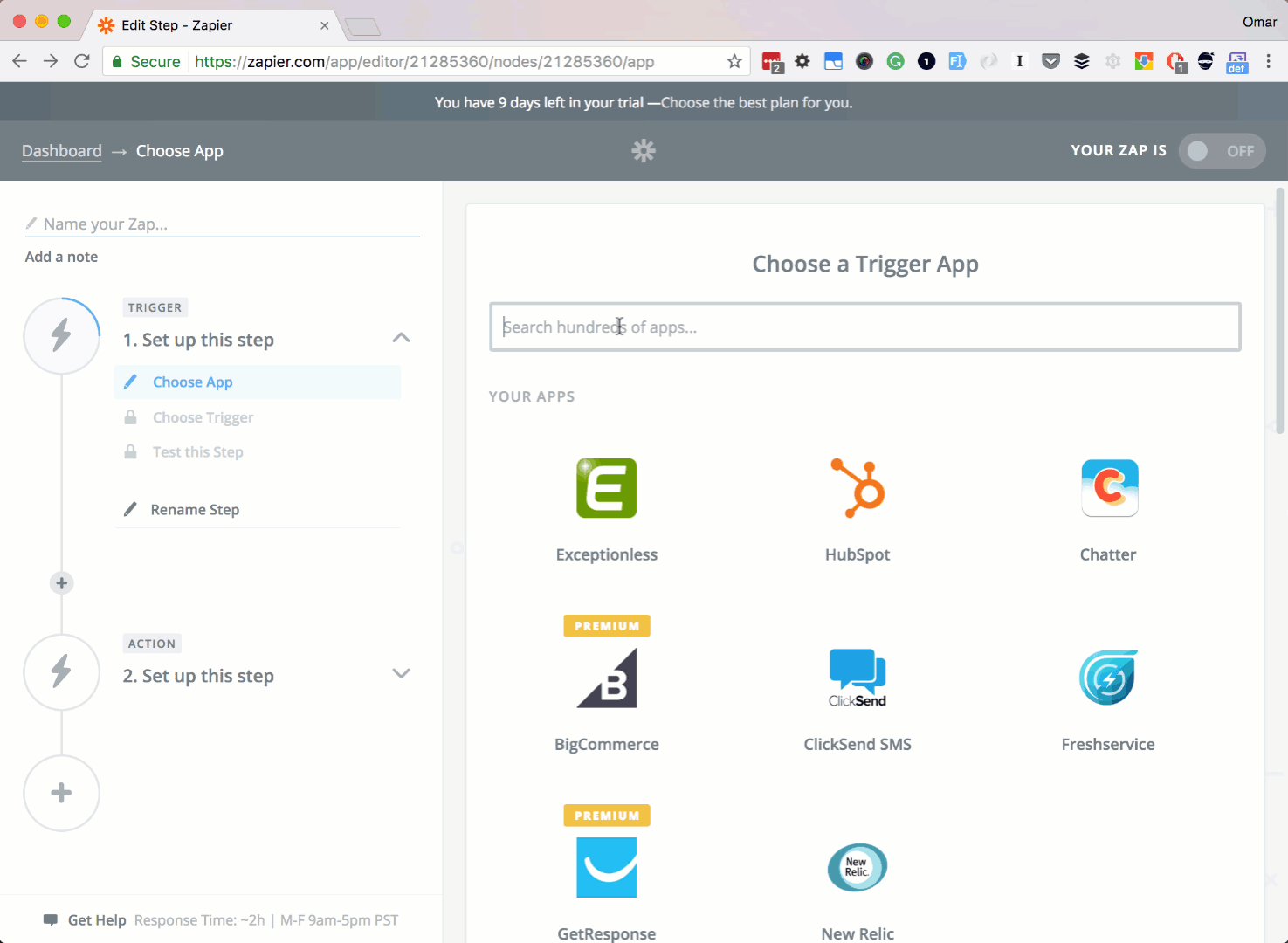Image resolution: width=1288 pixels, height=943 pixels.
Task: Select the BigCommerce app icon
Action: click(607, 678)
